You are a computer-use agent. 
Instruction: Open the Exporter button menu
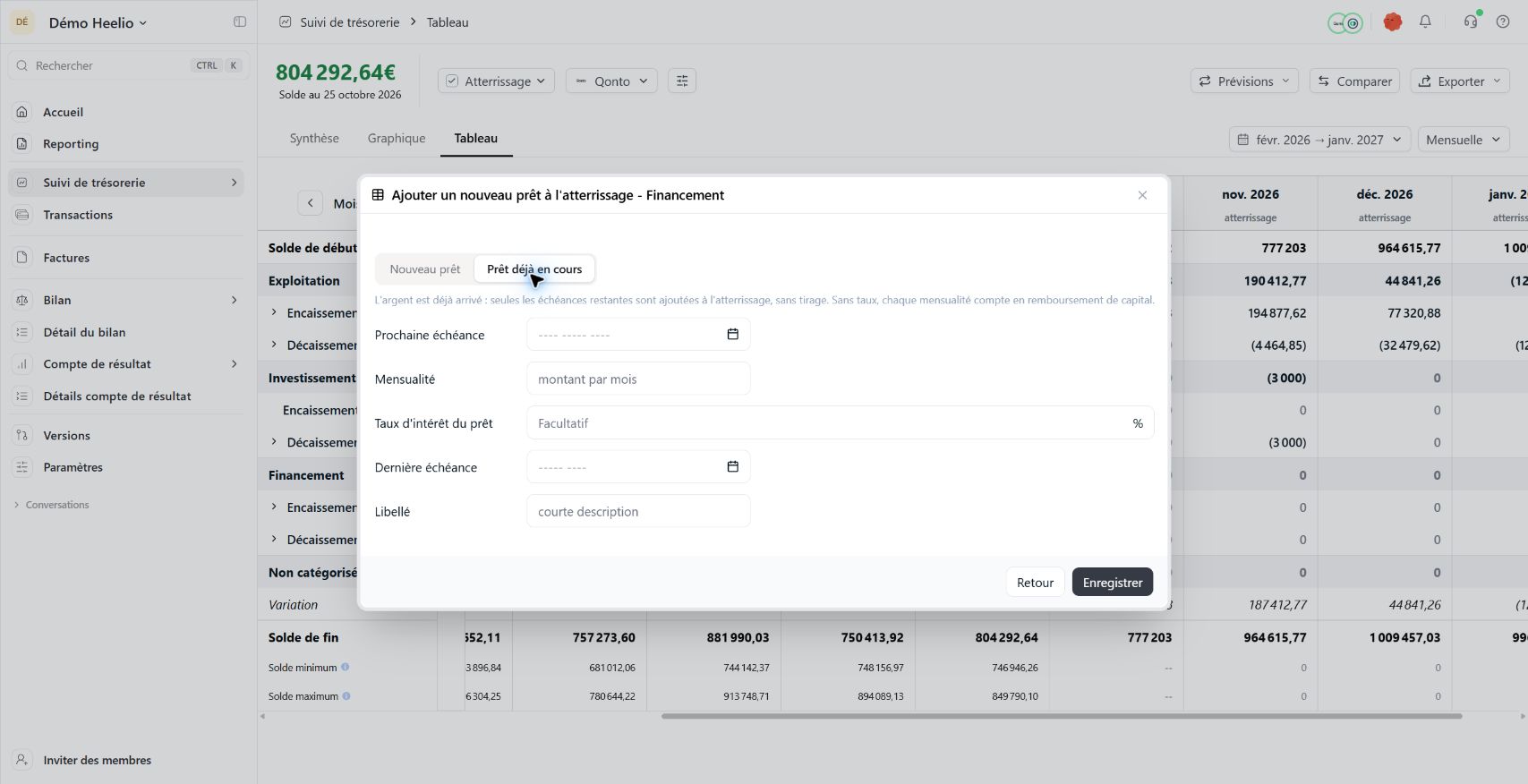tap(1460, 81)
